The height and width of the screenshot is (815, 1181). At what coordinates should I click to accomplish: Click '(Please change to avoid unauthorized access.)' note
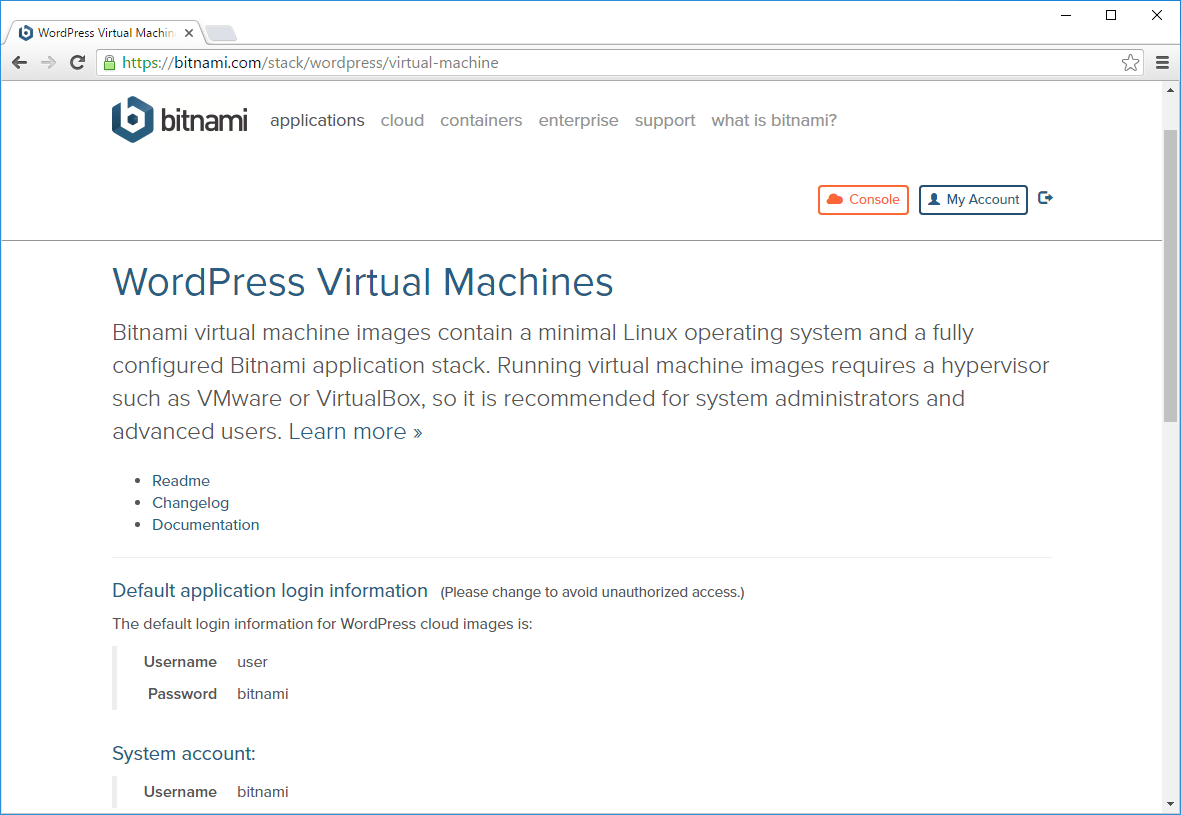[592, 592]
